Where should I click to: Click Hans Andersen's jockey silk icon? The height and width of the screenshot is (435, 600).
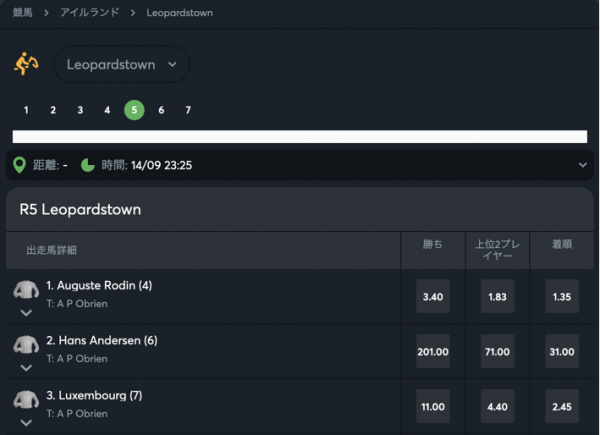click(x=26, y=344)
